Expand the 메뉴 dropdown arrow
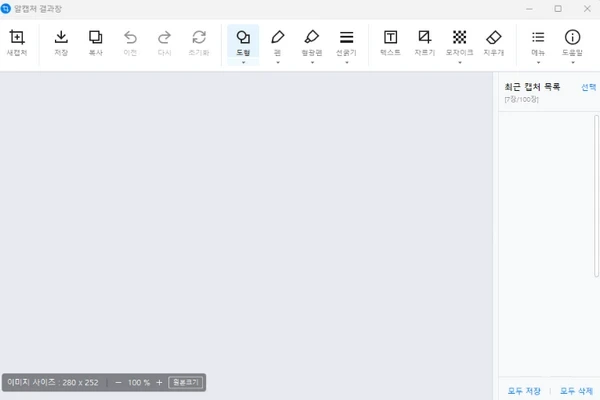Image resolution: width=600 pixels, height=400 pixels. coord(538,62)
